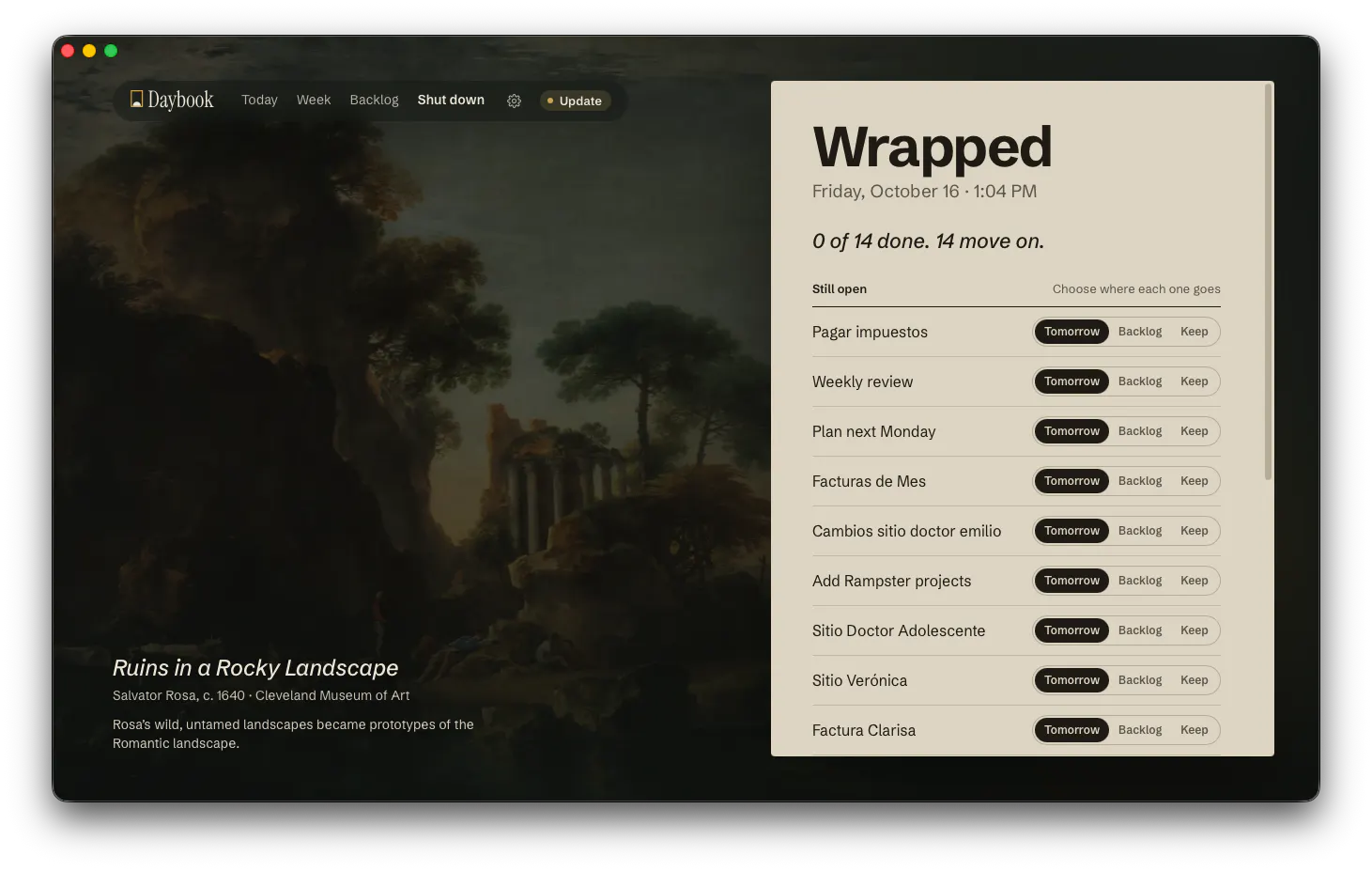
Task: Set Facturas de Mes to Tomorrow
Action: coord(1071,481)
